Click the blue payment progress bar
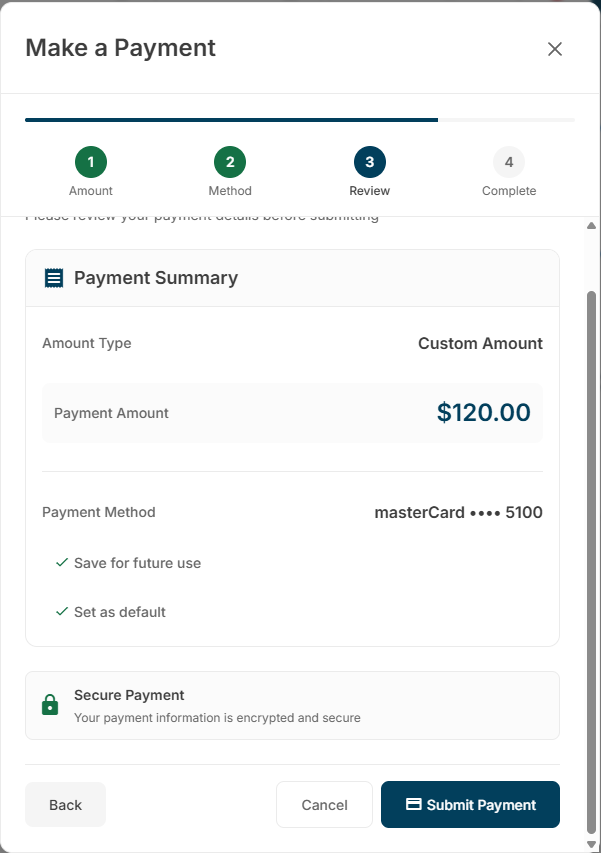The height and width of the screenshot is (853, 601). 232,120
